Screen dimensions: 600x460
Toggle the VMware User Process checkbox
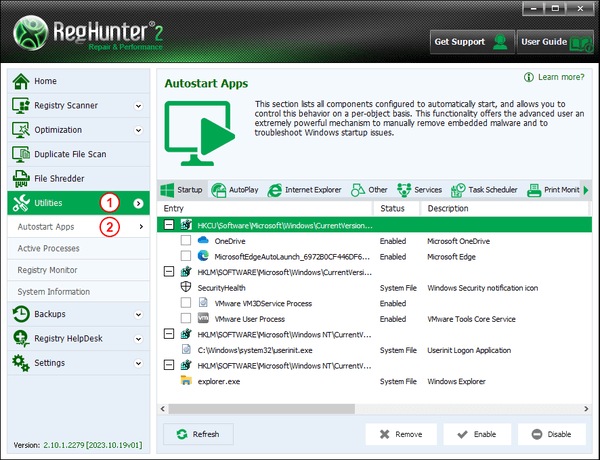tap(186, 318)
